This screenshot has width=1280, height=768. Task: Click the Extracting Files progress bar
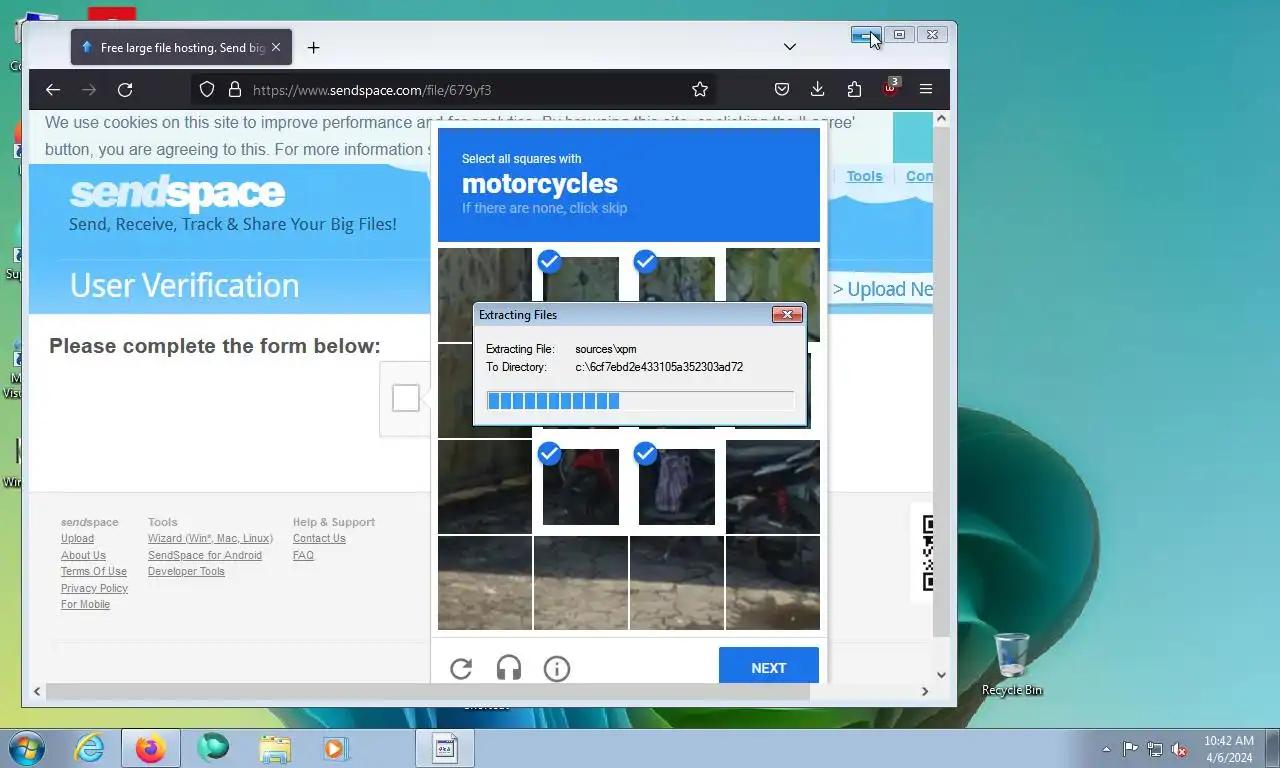click(x=640, y=401)
